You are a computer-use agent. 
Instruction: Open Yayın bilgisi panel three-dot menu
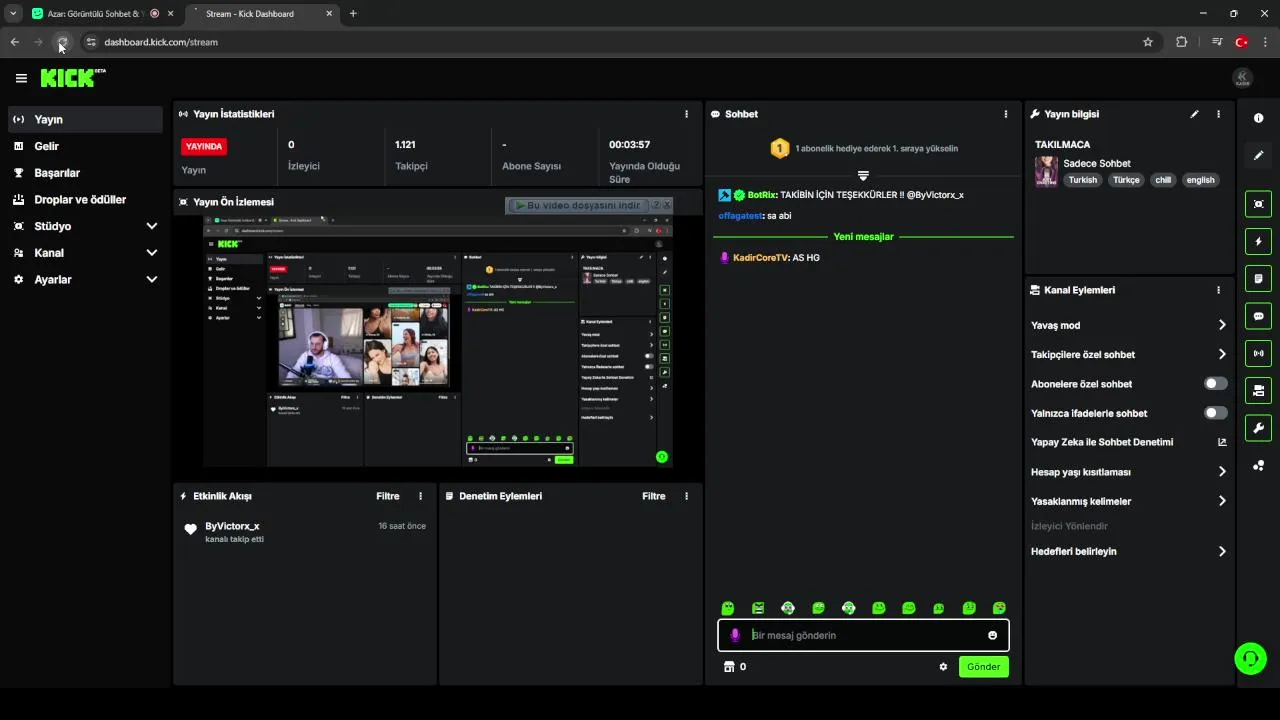pyautogui.click(x=1218, y=114)
